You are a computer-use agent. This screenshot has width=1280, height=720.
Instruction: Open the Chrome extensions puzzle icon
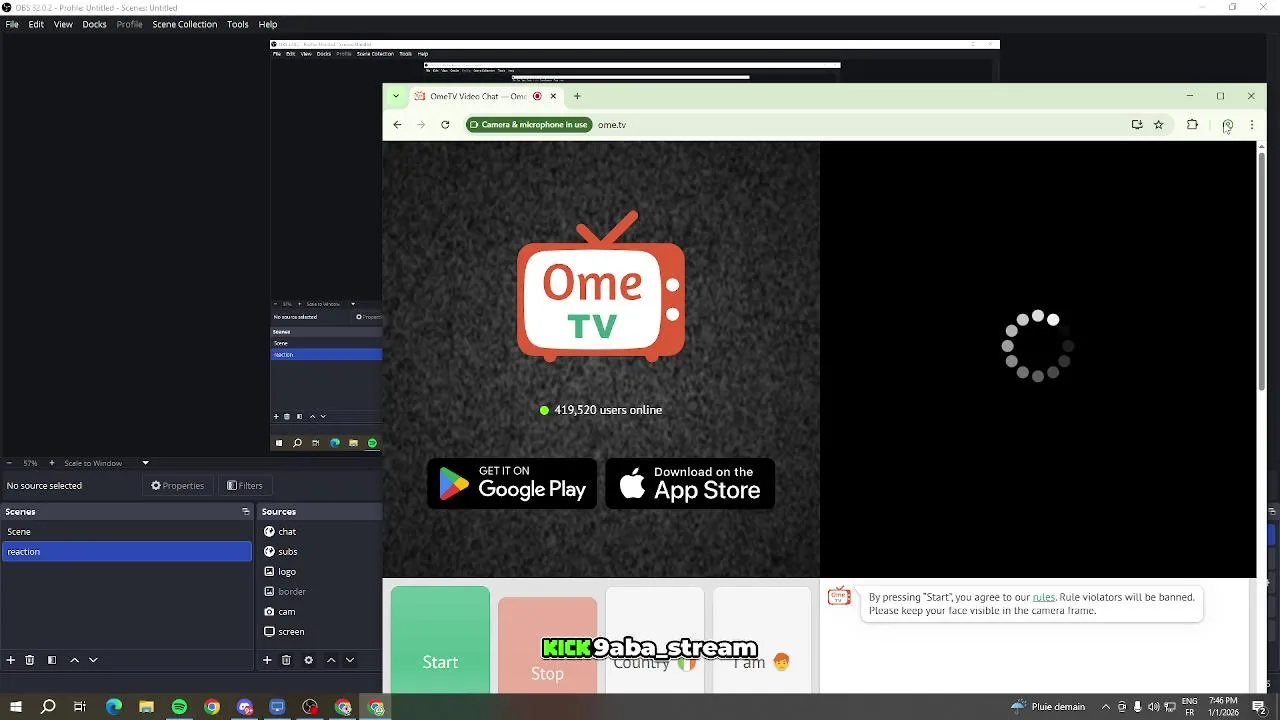1192,125
